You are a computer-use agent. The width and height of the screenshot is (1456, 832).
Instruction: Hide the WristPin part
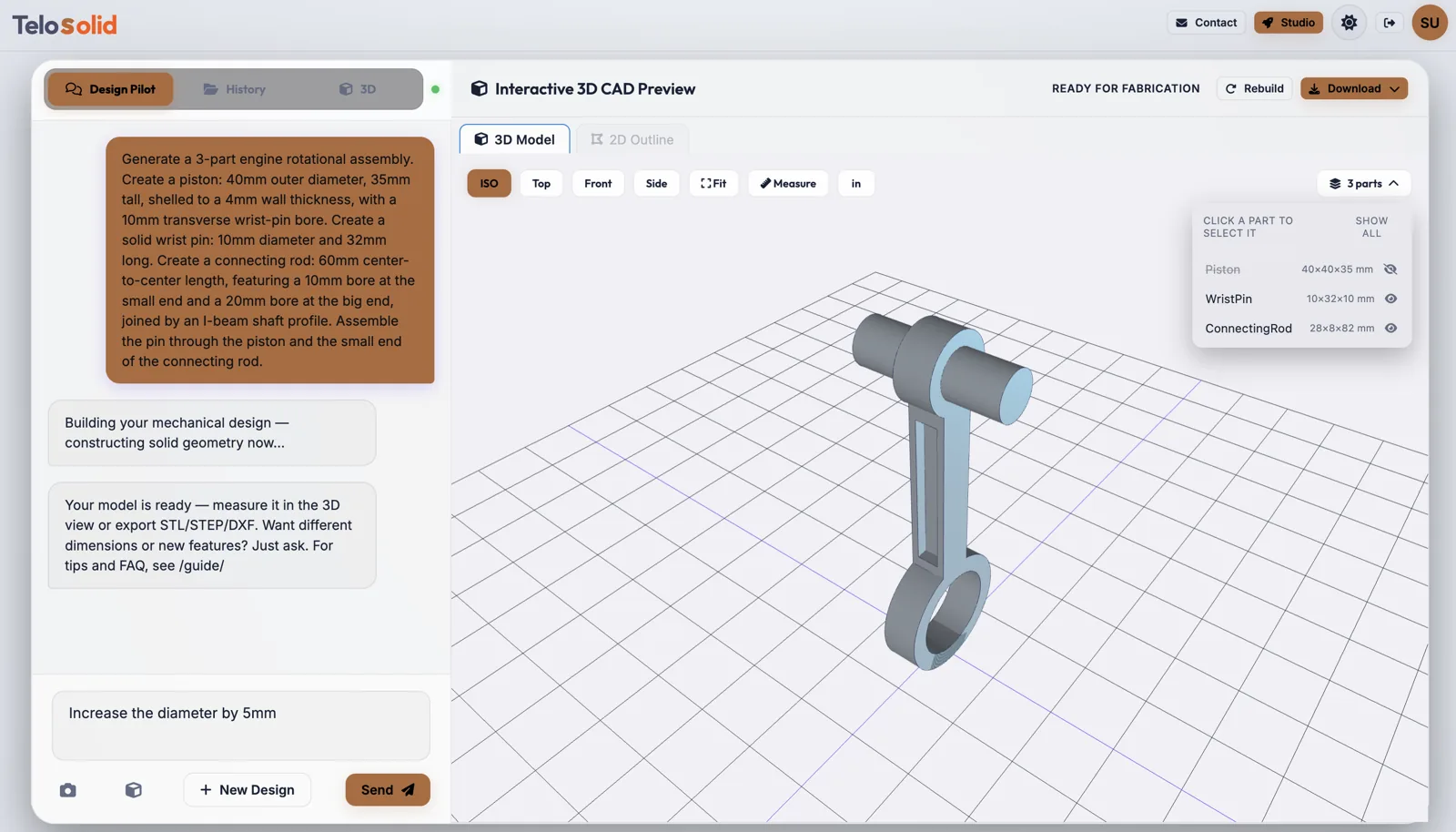pos(1390,299)
